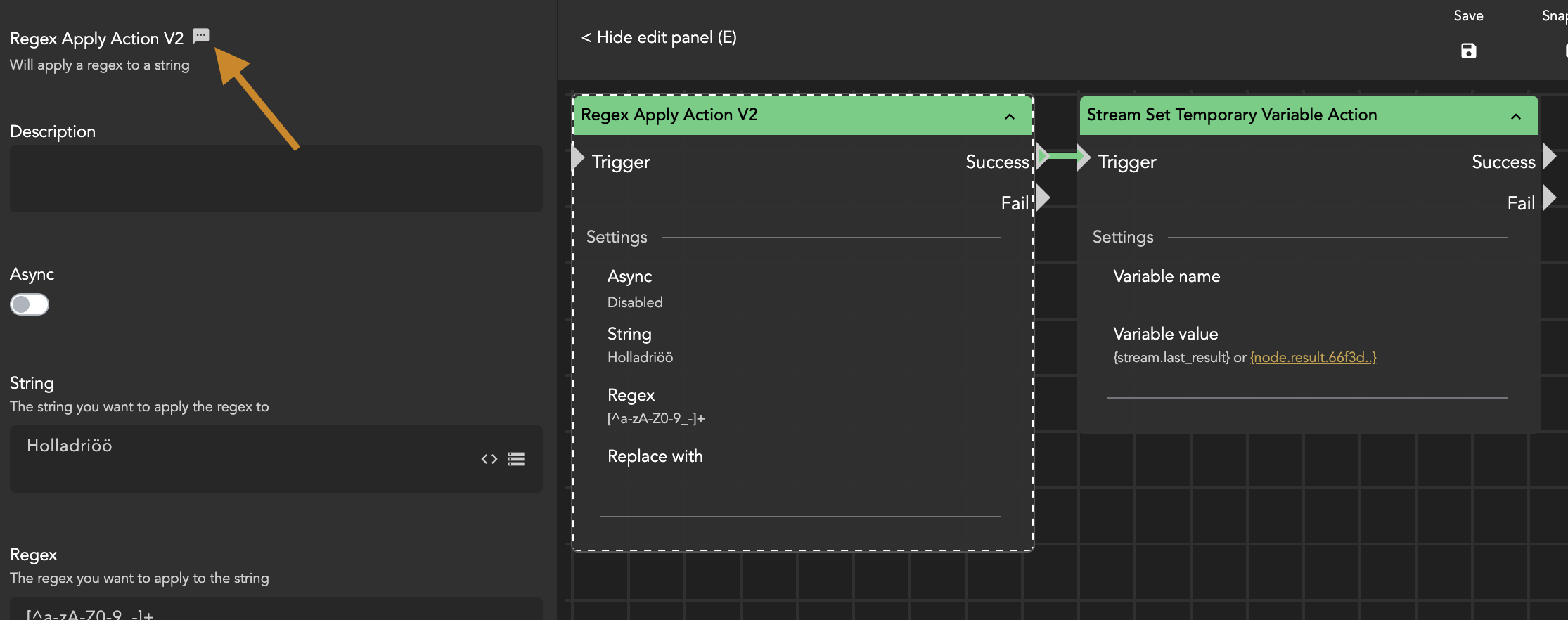Click the Snap option in top toolbar
The image size is (1568, 620).
tap(1554, 15)
